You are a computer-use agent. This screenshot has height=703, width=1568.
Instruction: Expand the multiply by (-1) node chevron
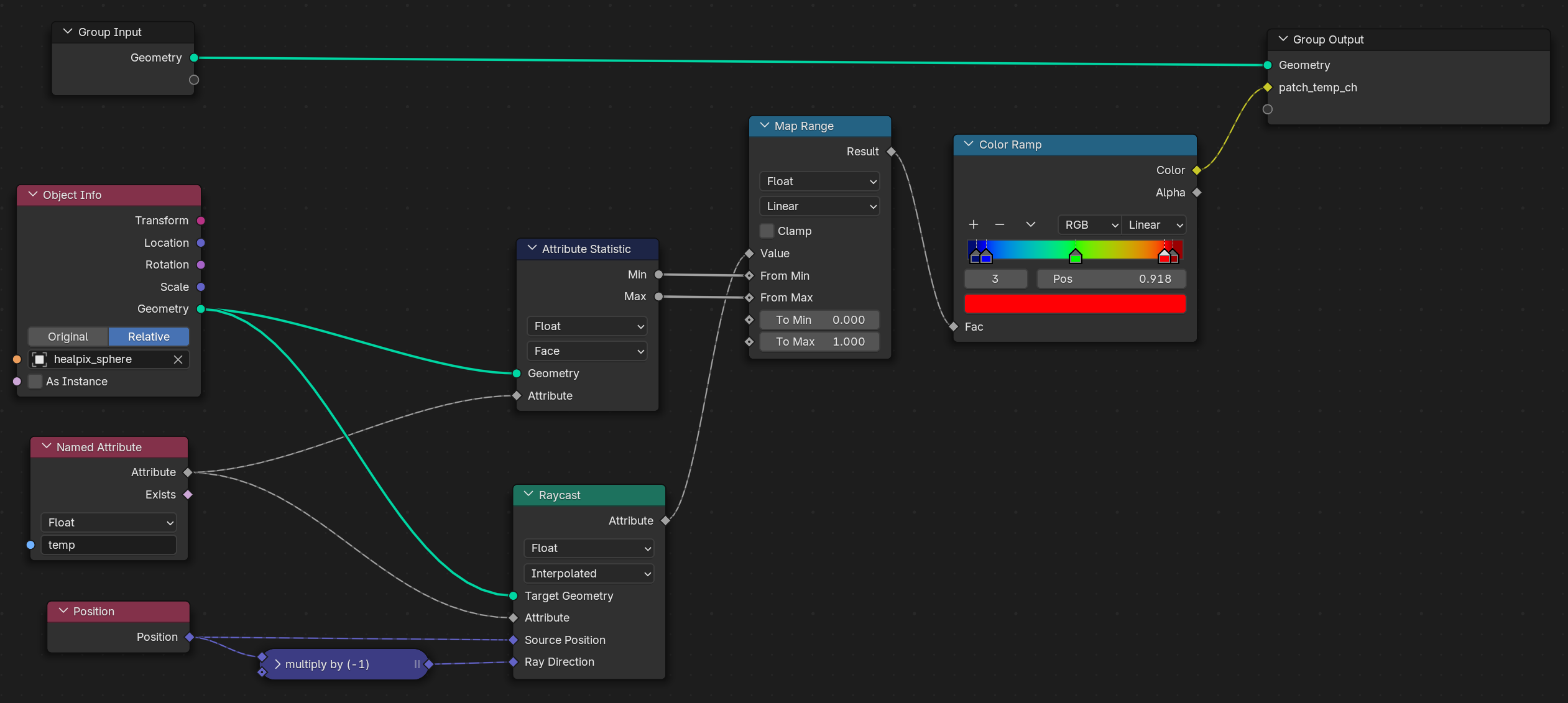tap(277, 664)
